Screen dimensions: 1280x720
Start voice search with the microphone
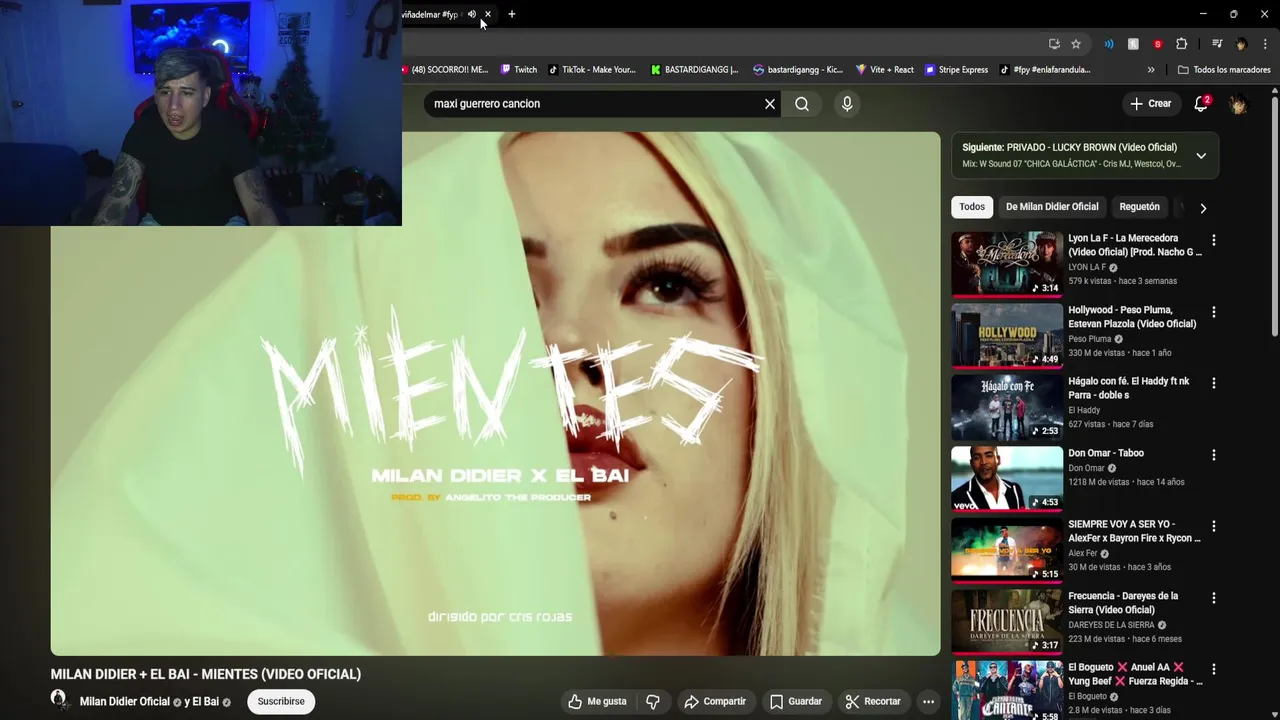pos(847,104)
